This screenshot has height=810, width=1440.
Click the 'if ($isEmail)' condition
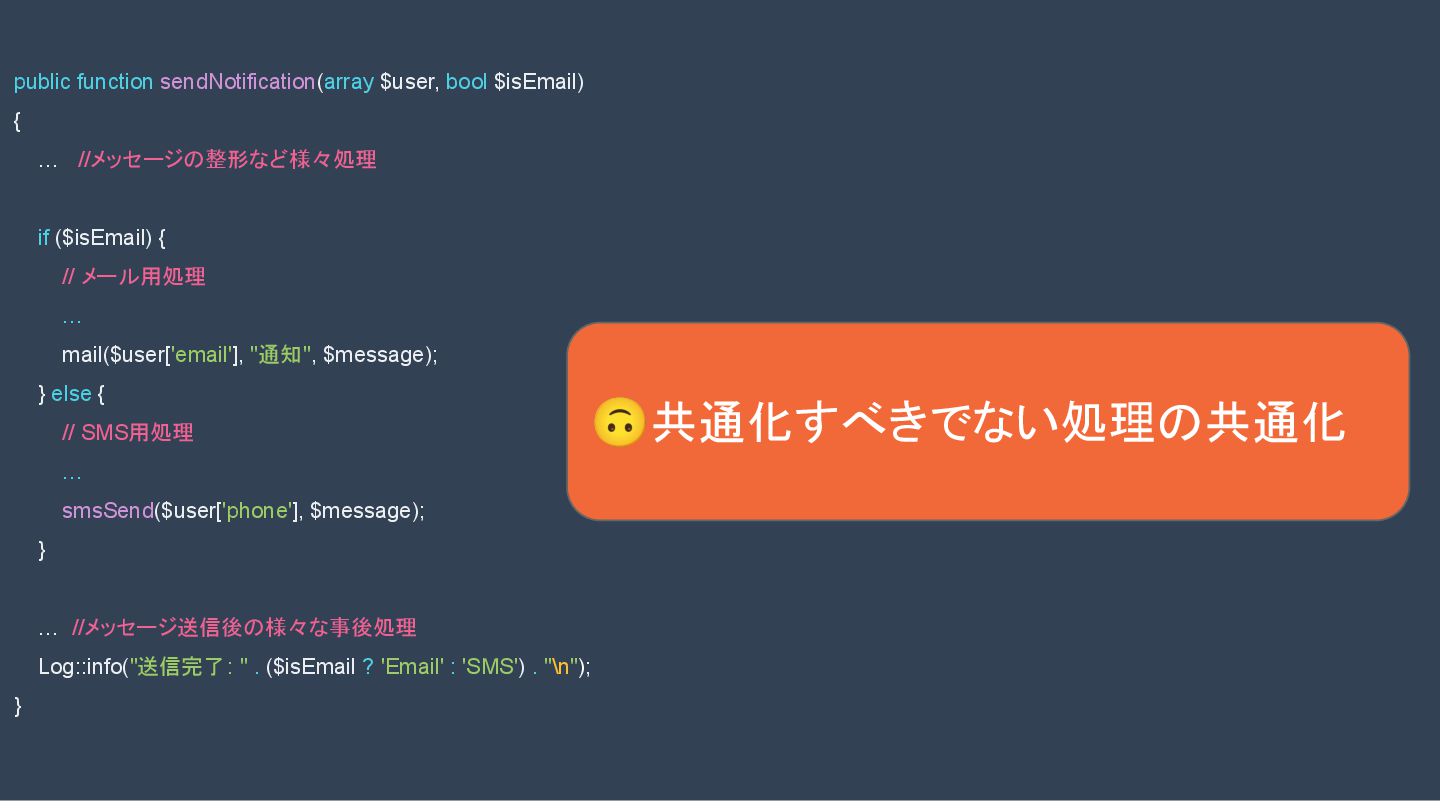(x=102, y=238)
